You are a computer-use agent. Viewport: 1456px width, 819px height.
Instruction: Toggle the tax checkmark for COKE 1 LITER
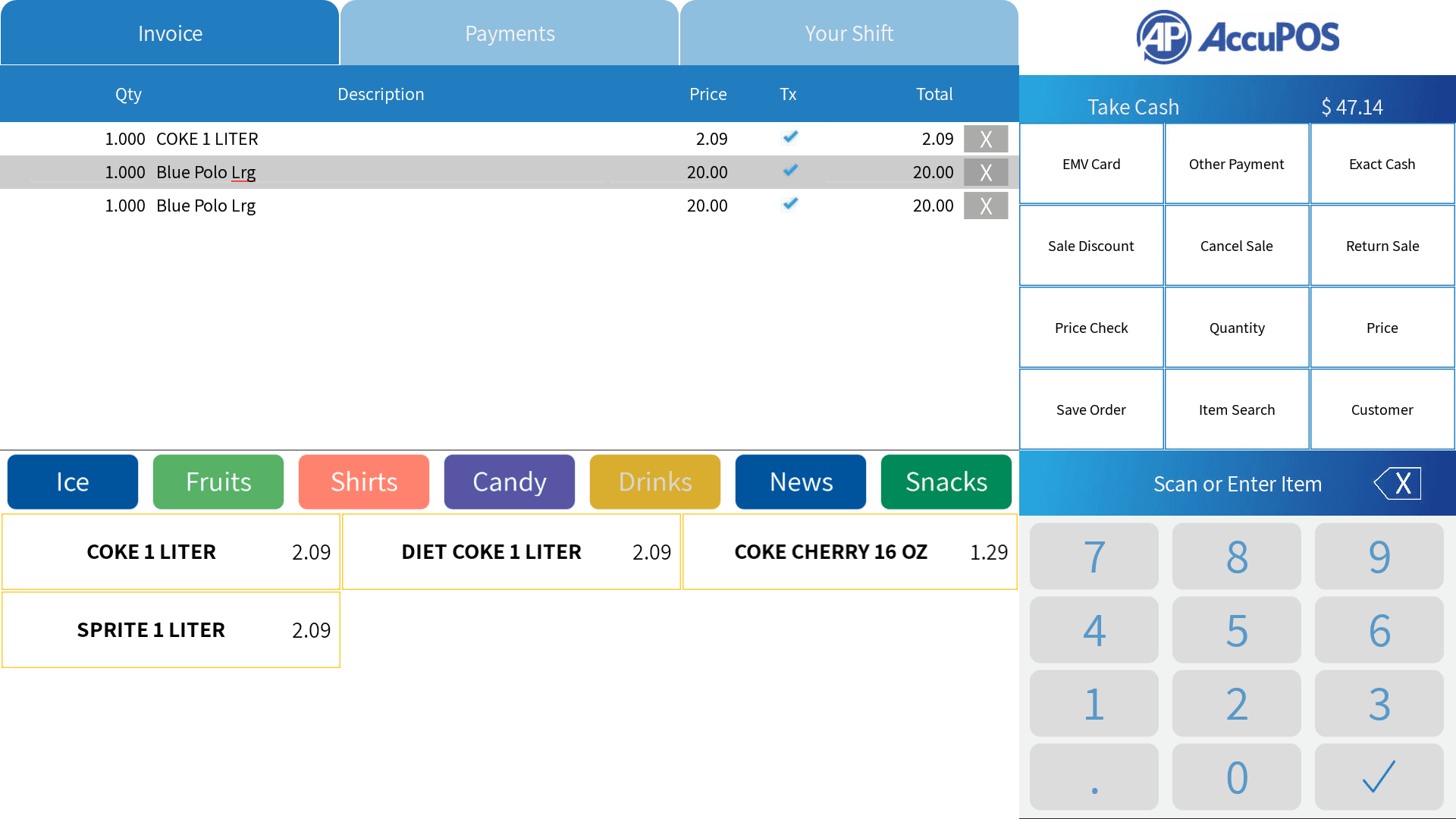[x=790, y=137]
